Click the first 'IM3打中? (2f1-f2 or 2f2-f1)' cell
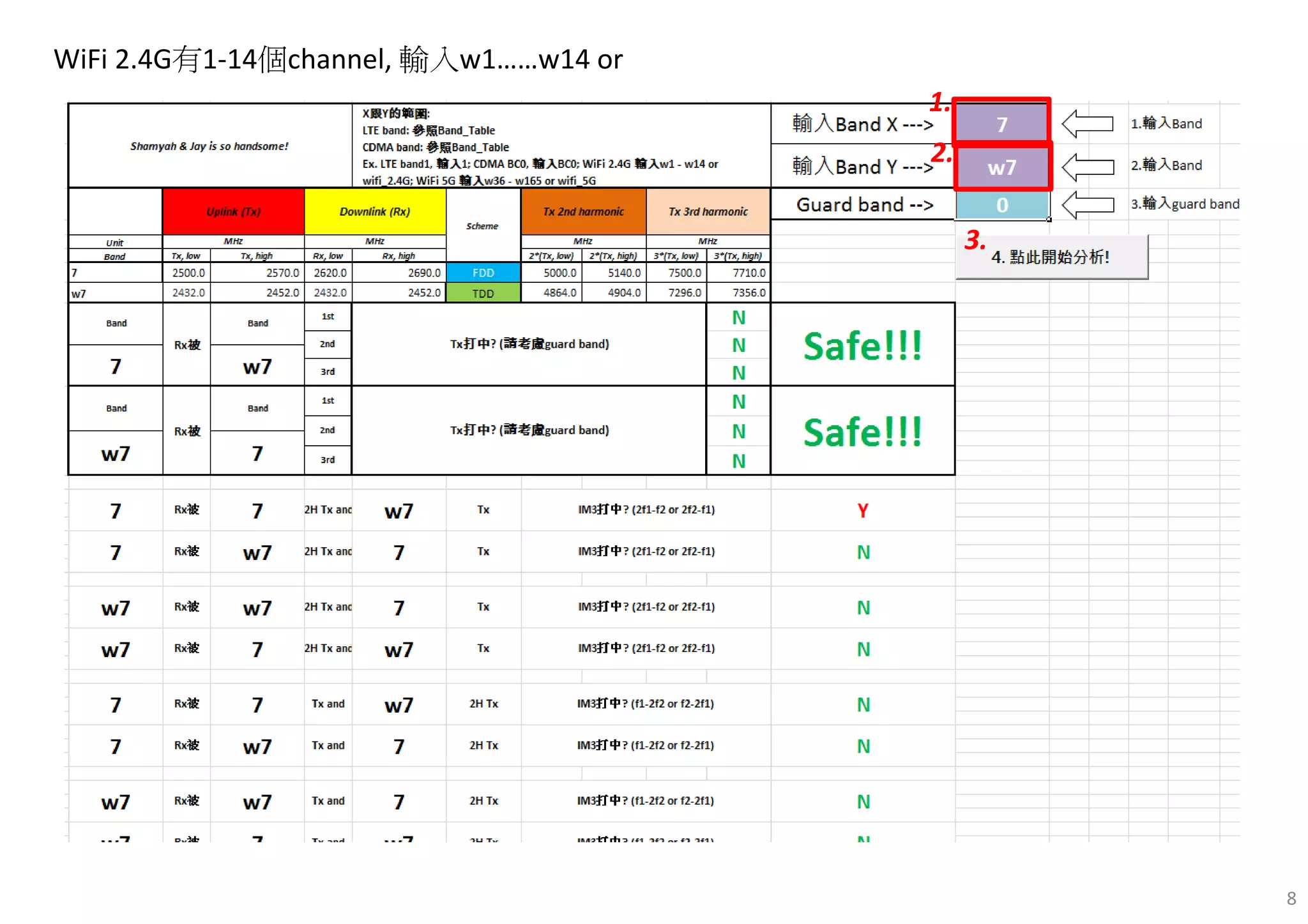 (x=646, y=510)
